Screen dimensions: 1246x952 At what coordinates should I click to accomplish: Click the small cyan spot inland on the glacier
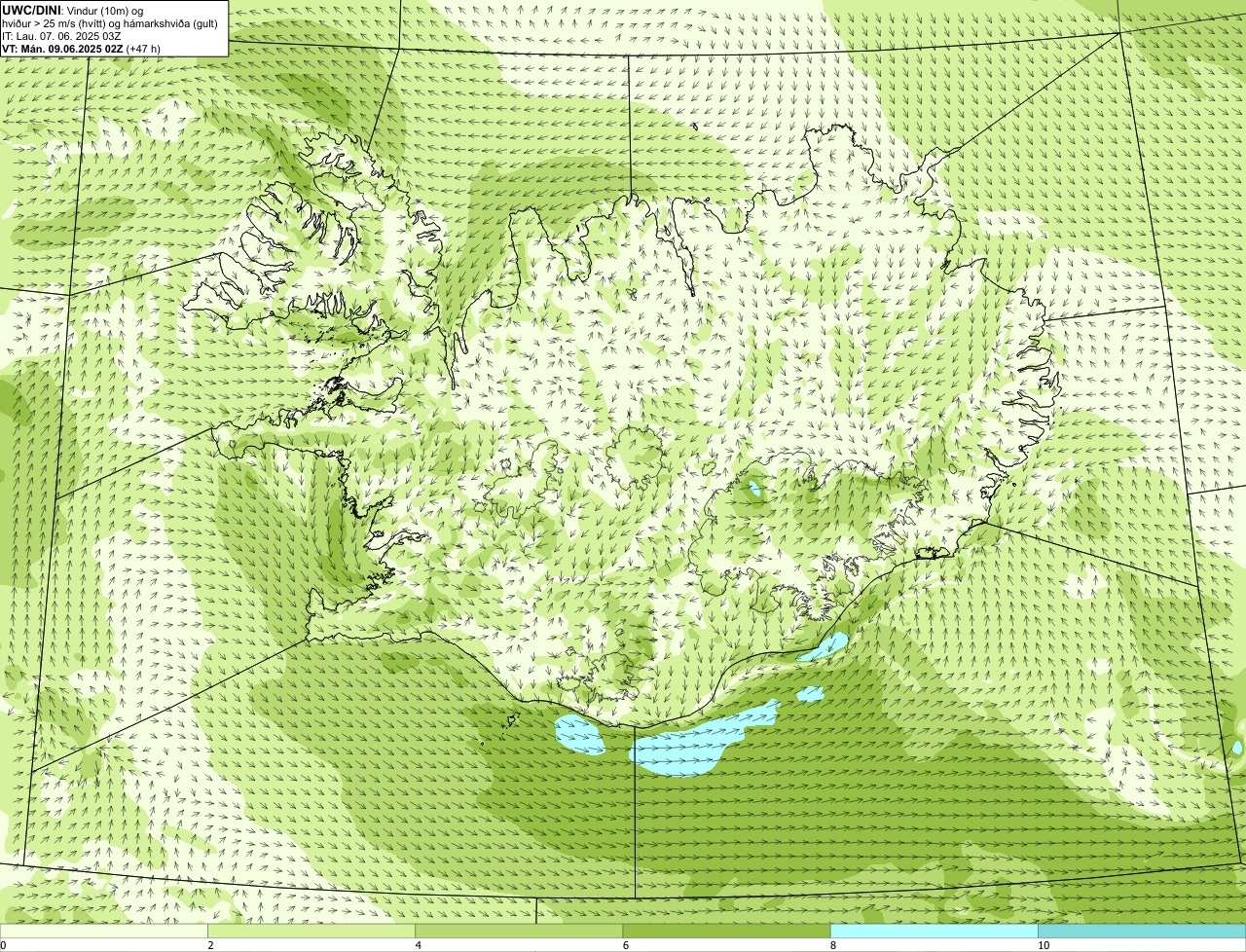coord(753,486)
